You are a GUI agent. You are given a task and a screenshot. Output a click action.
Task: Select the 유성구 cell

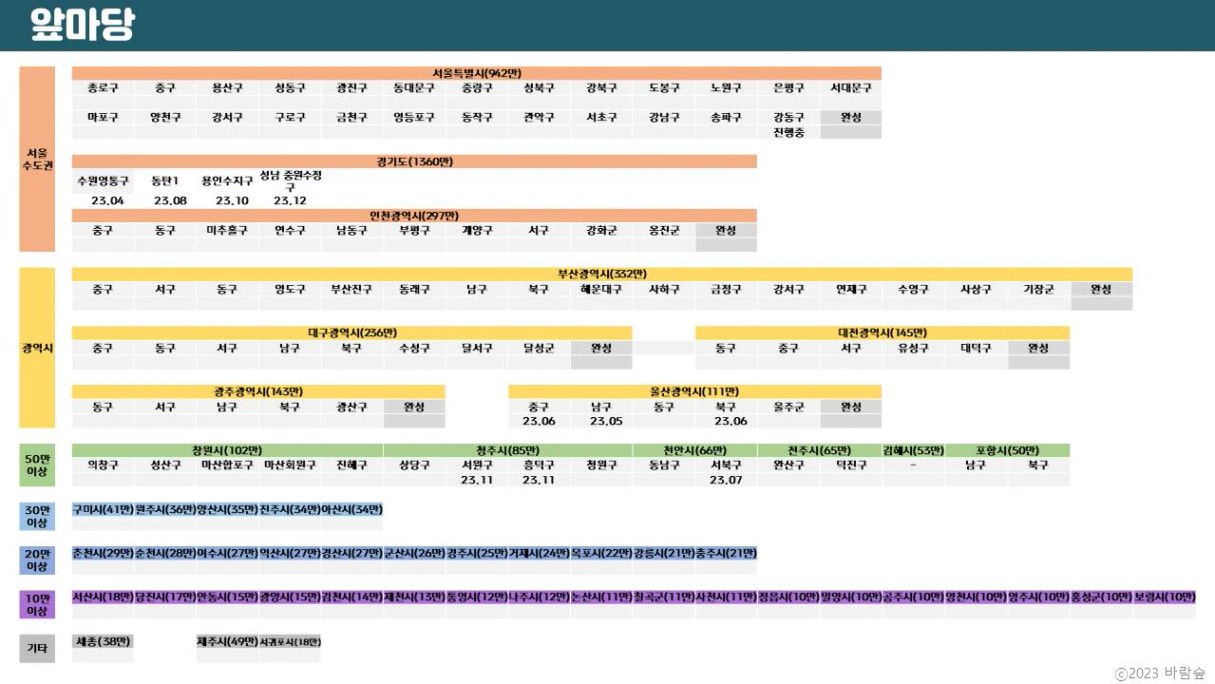913,348
